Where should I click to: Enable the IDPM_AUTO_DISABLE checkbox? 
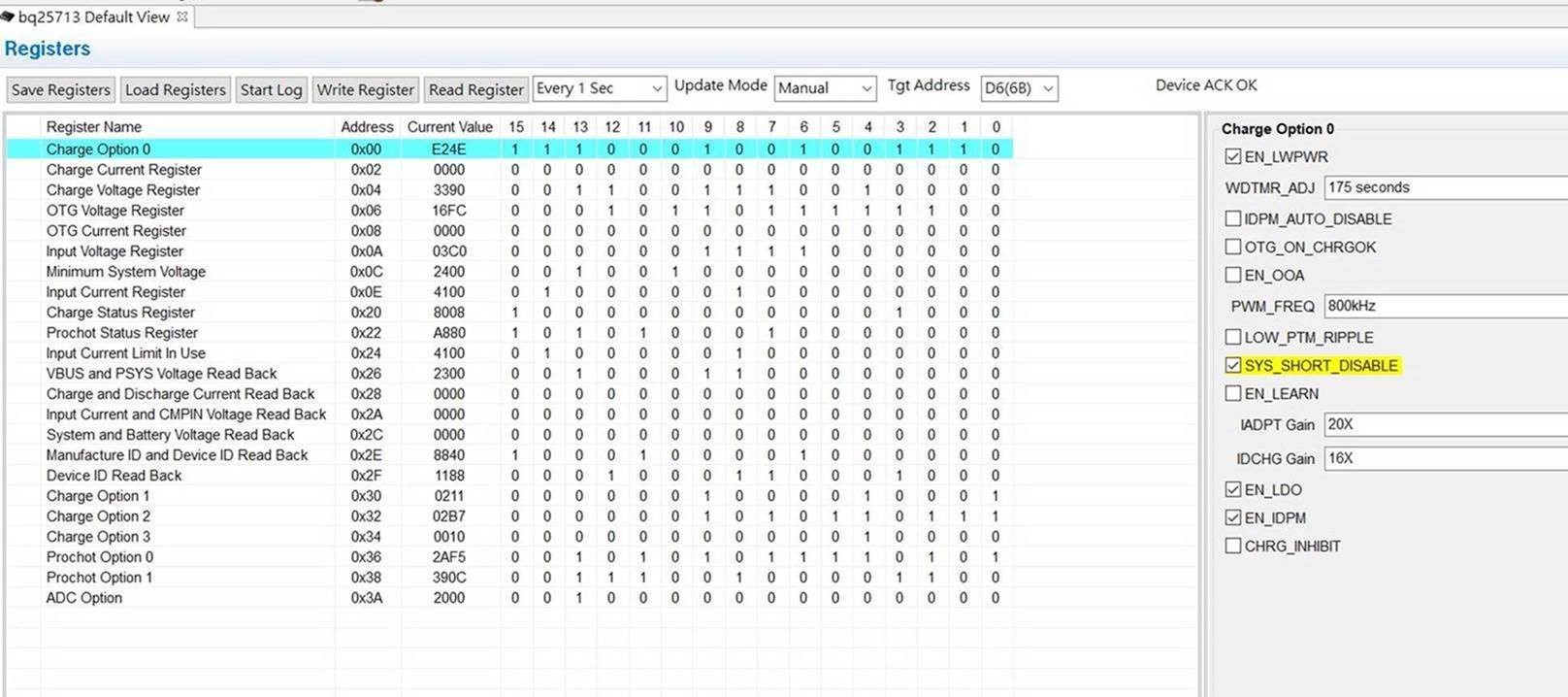[1233, 218]
